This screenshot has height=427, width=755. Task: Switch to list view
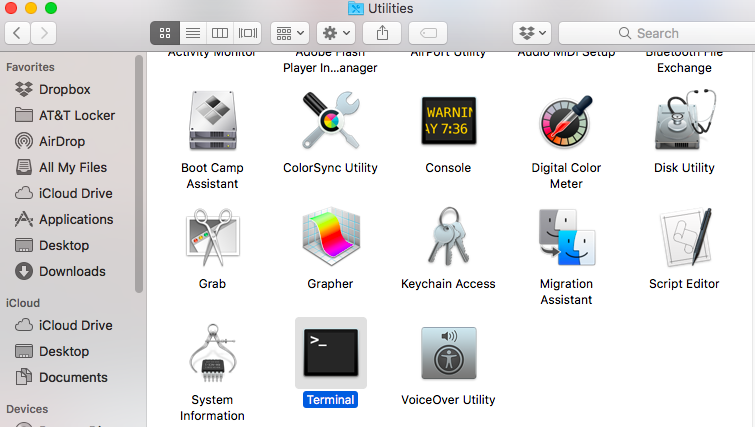point(193,33)
